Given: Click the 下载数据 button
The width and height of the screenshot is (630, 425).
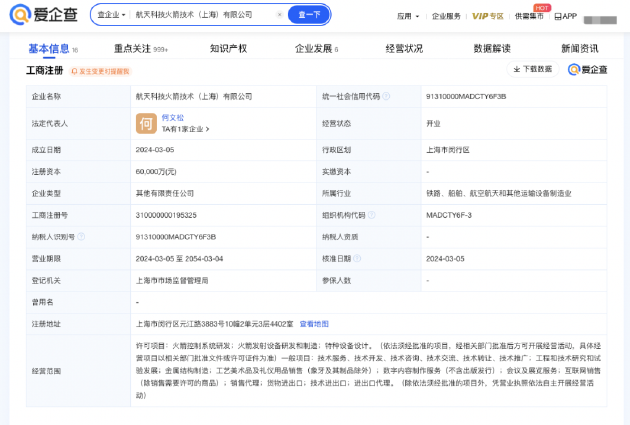Looking at the screenshot, I should point(532,69).
